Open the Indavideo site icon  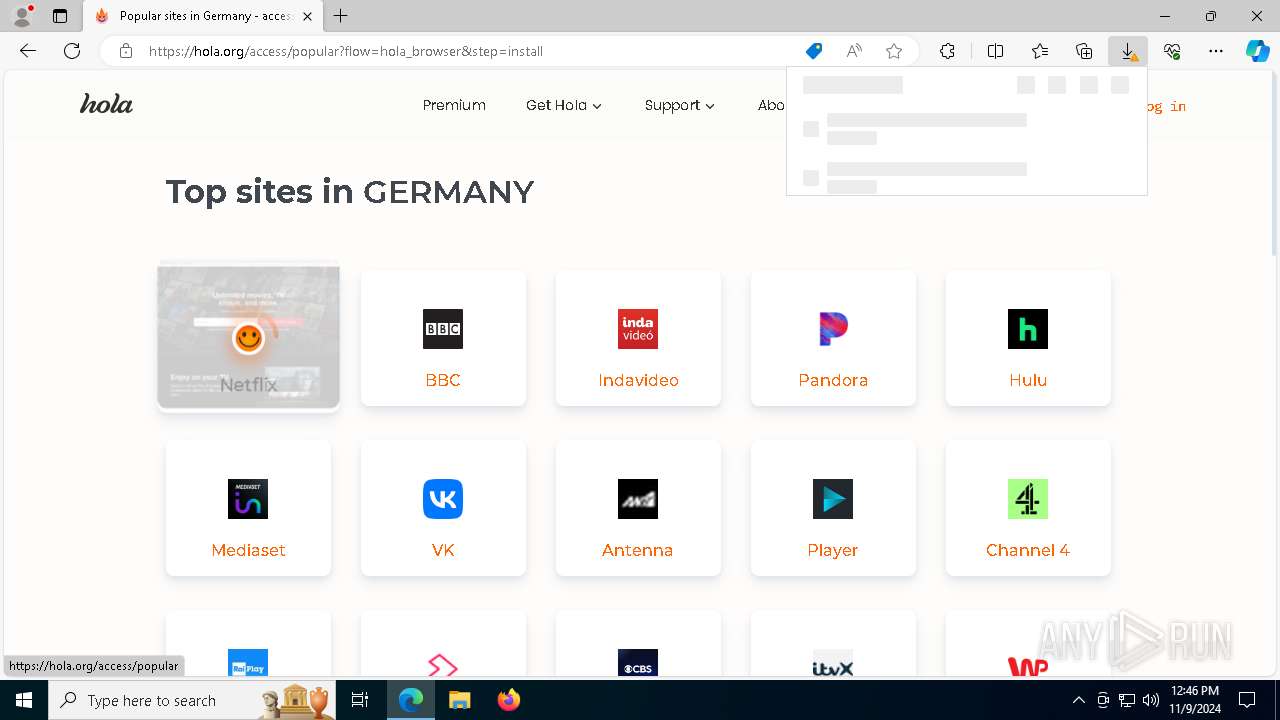[638, 329]
